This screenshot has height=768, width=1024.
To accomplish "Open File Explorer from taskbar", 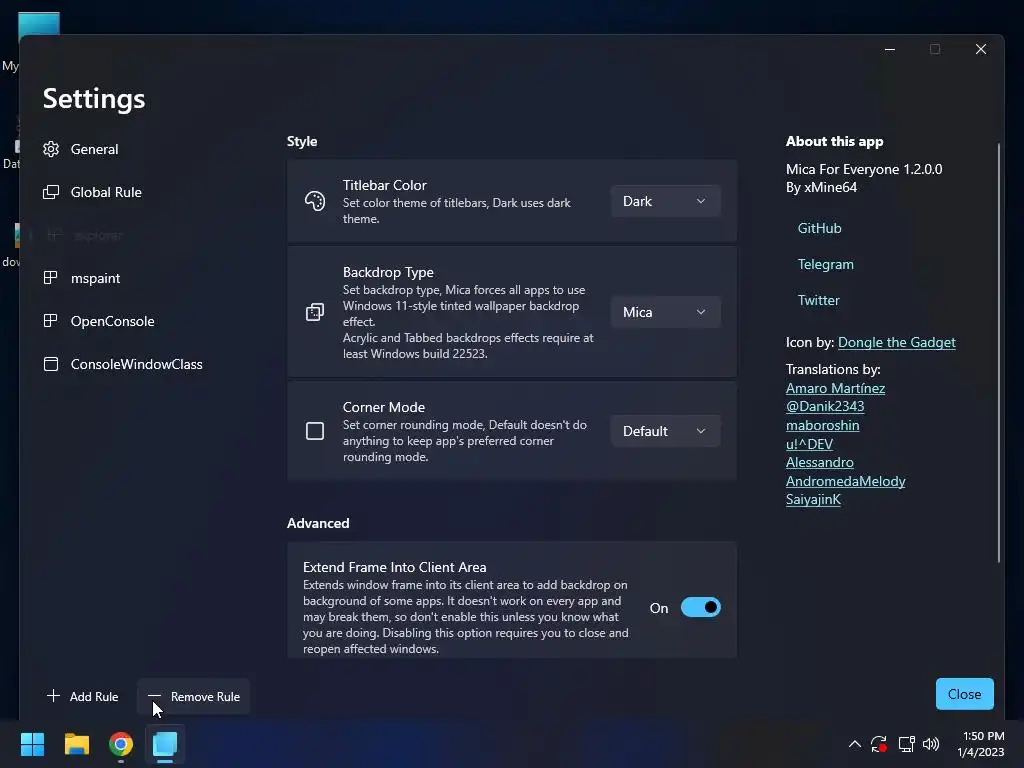I will point(76,744).
